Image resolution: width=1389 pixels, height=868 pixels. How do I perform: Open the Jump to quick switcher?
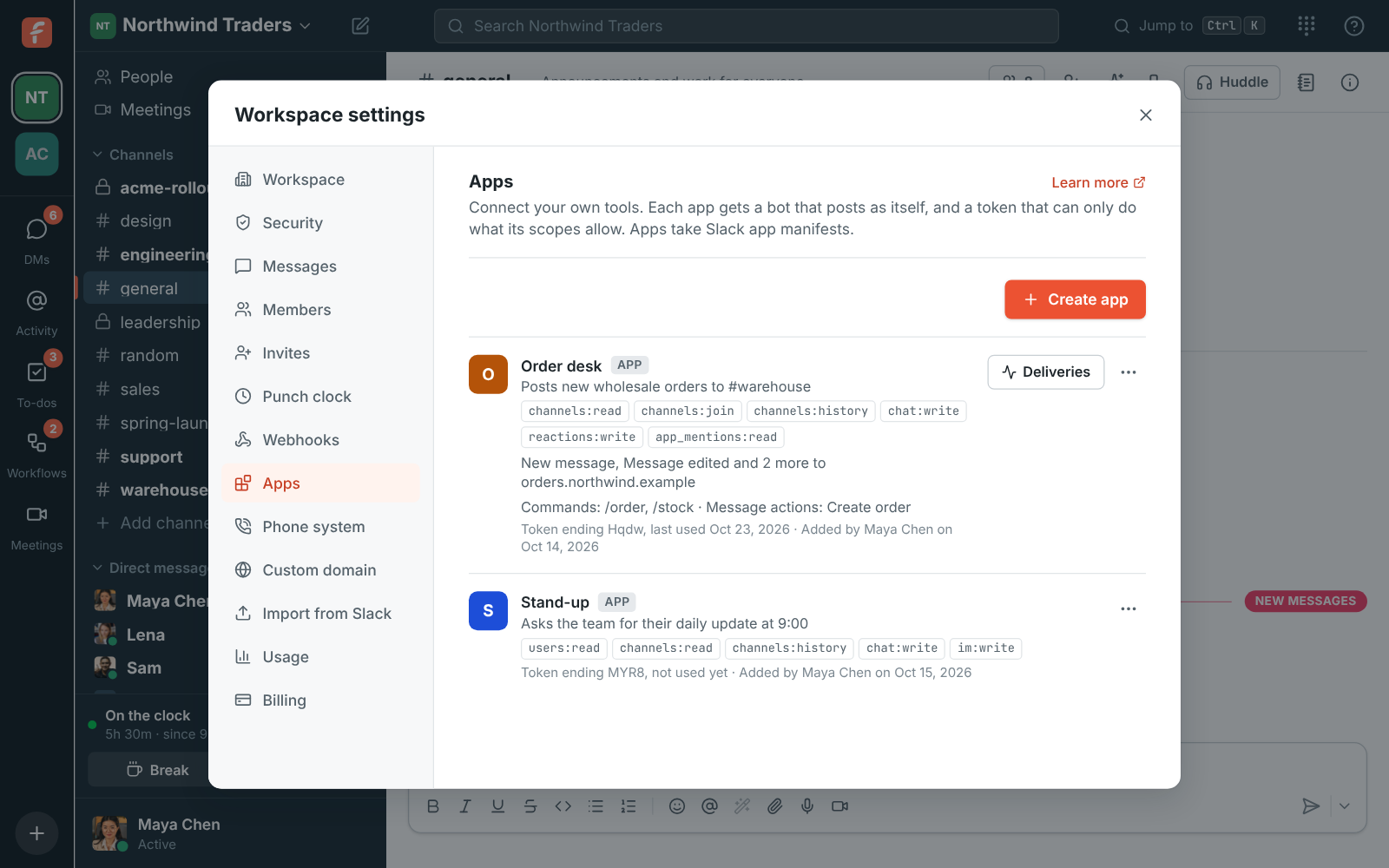point(1189,26)
